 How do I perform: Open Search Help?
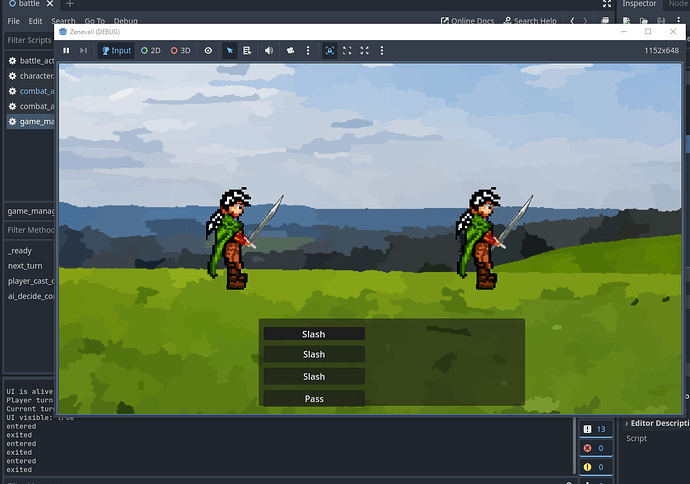[530, 21]
